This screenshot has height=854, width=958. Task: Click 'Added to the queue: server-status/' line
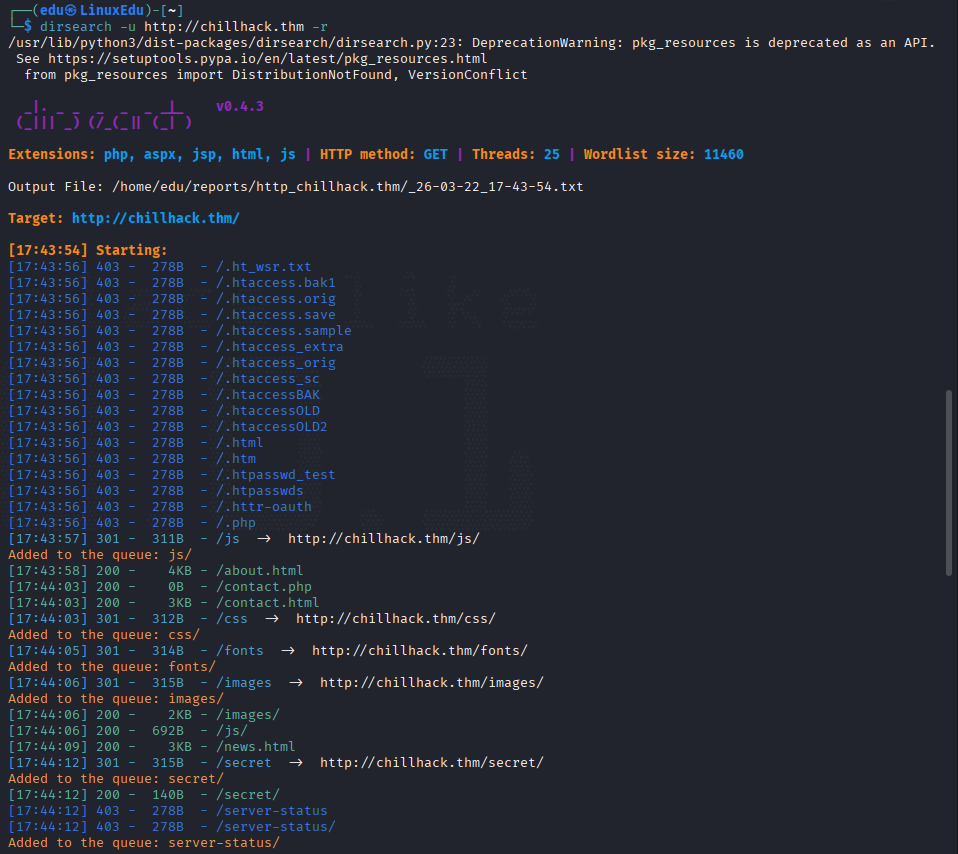click(x=144, y=843)
